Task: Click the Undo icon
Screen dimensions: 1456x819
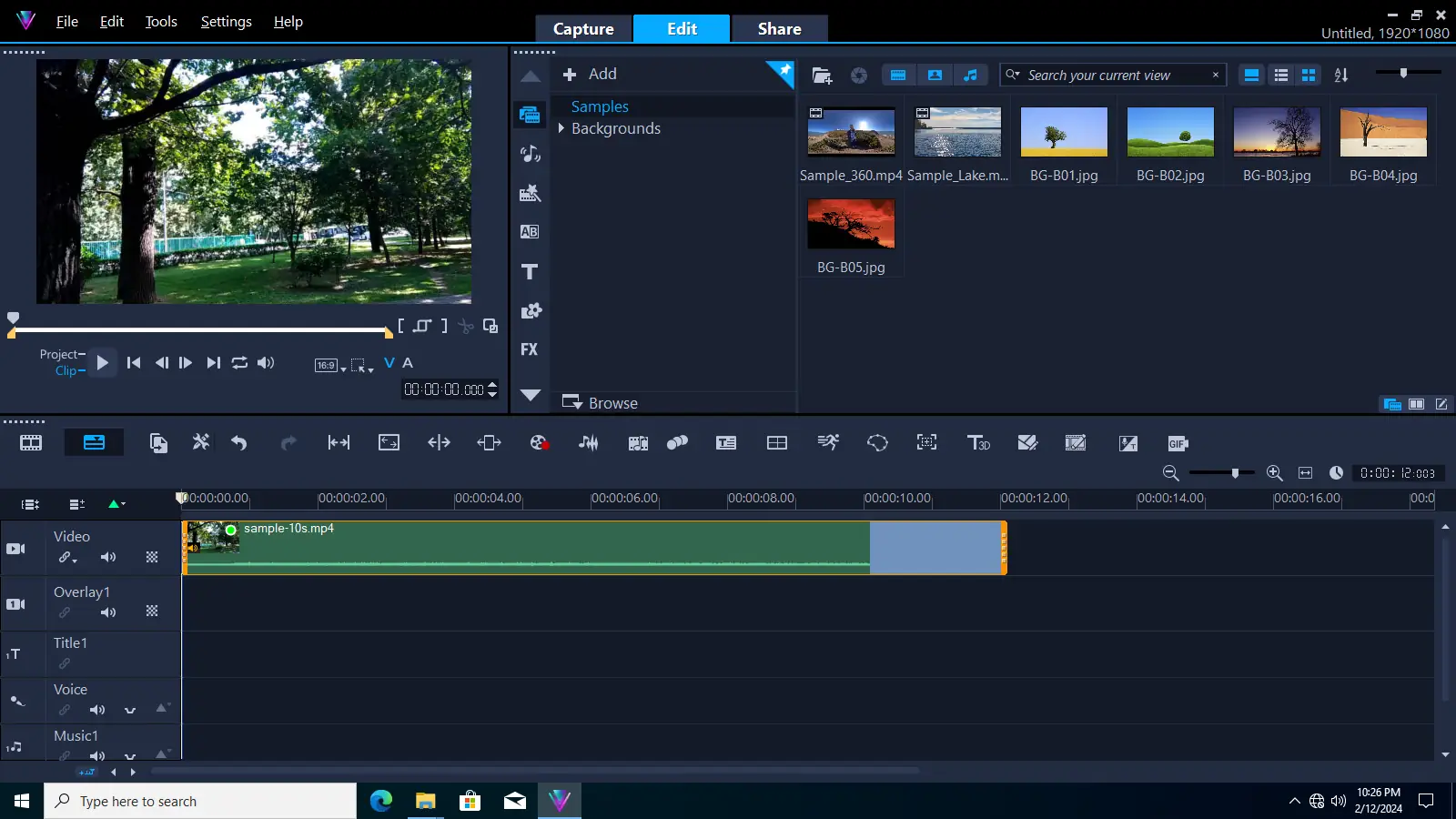Action: (239, 442)
